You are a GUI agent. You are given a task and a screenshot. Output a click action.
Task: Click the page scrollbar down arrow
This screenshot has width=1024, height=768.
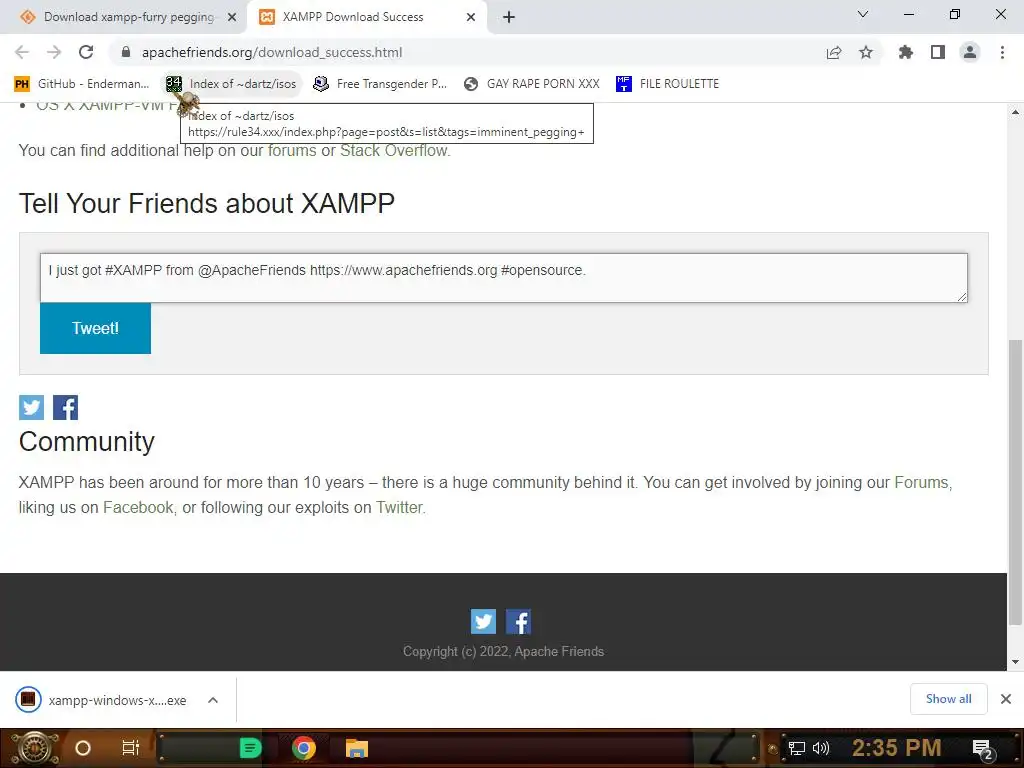(x=1016, y=662)
